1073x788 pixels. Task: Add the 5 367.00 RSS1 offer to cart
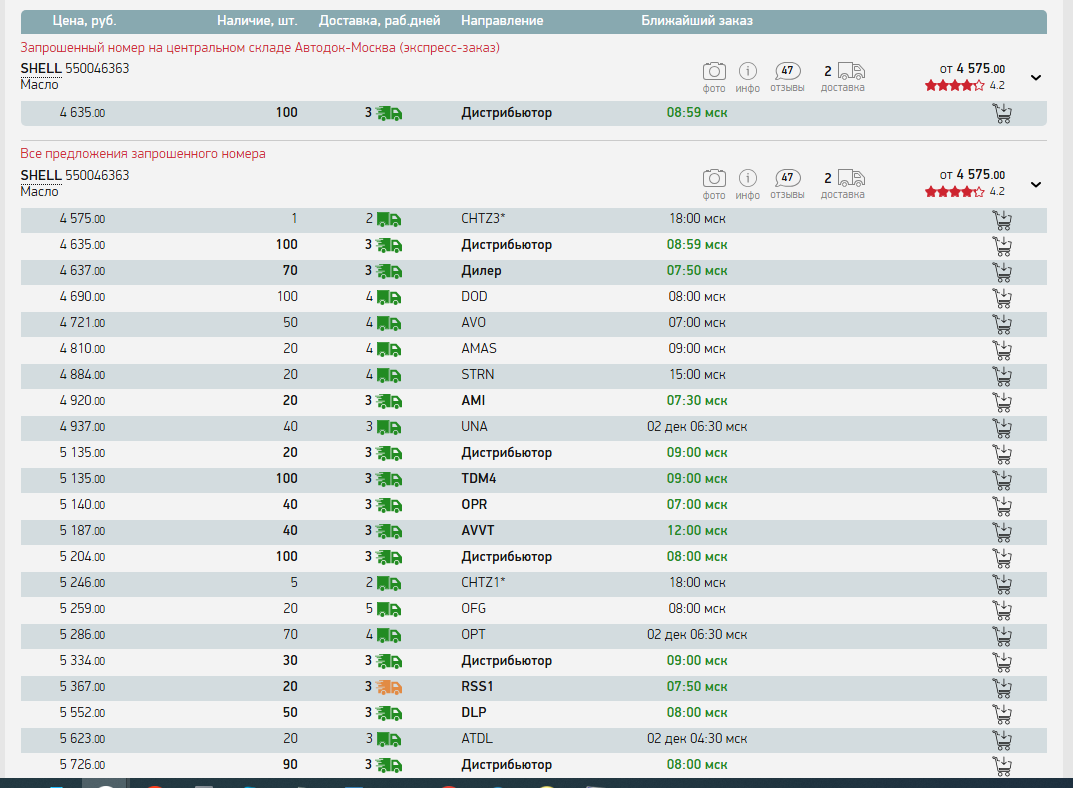click(x=1002, y=688)
